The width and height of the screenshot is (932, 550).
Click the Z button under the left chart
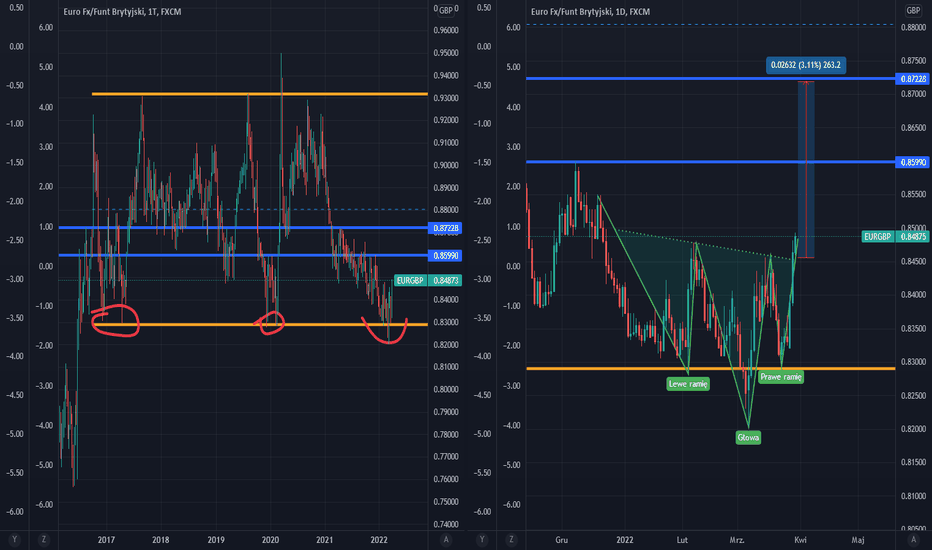click(x=43, y=540)
